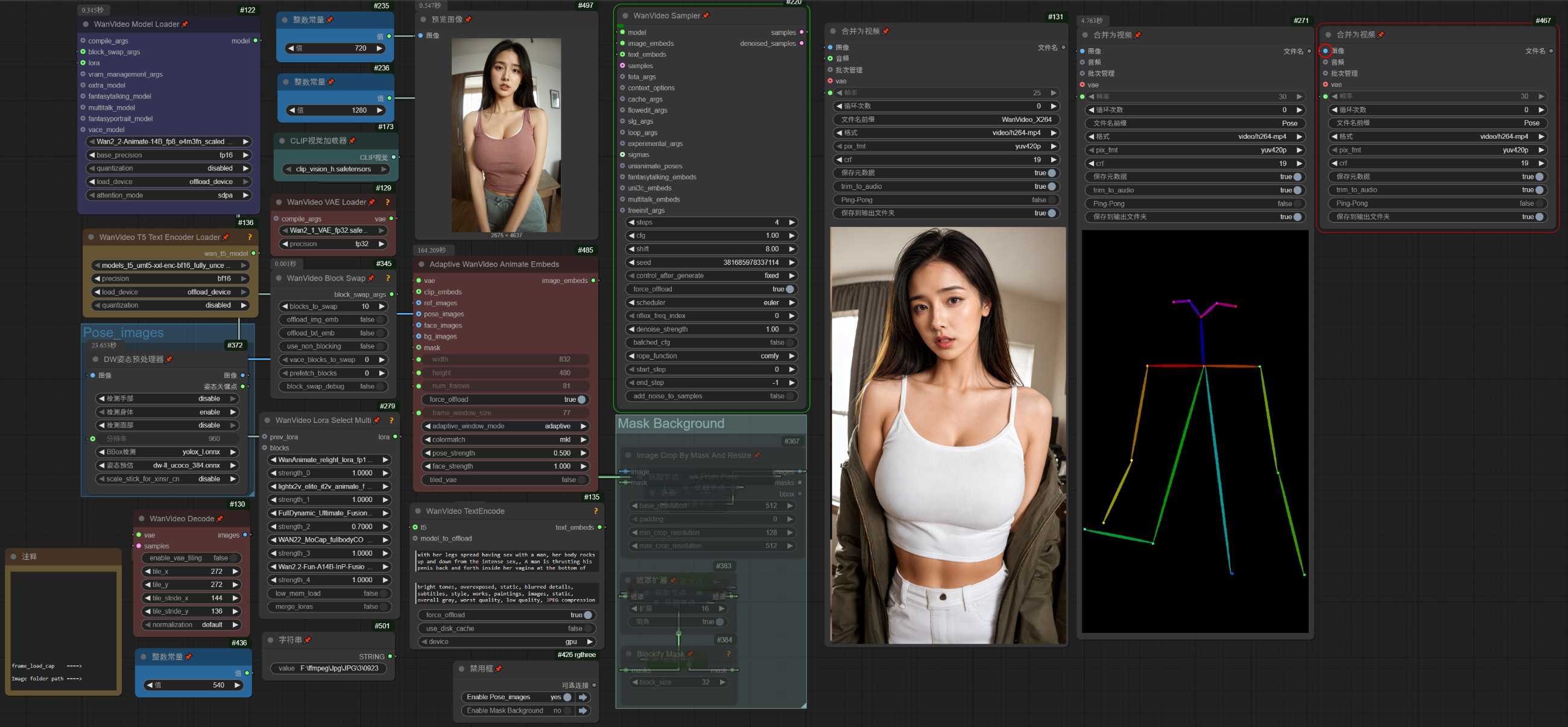Click help icon on WanVideo VAE Loader
Viewport: 1568px width, 727px height.
[387, 202]
